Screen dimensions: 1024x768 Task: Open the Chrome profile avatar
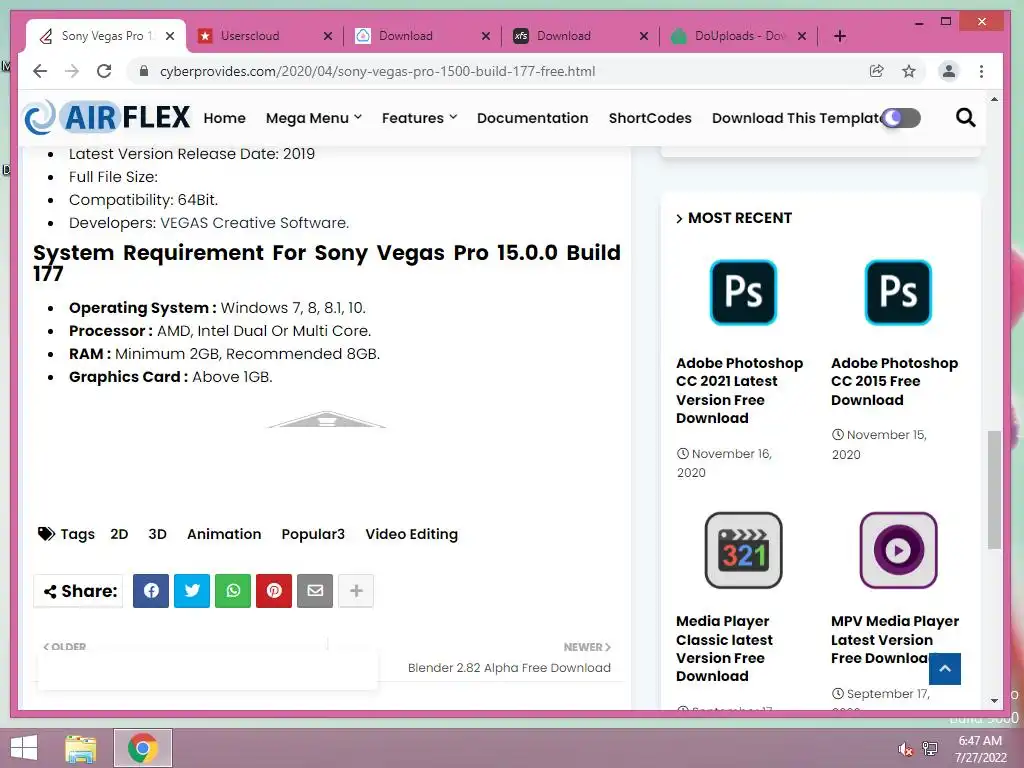[x=948, y=71]
